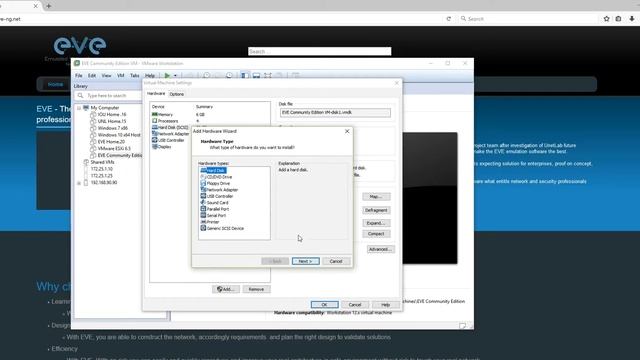Select Serial Port hardware type
The image size is (640, 360).
[213, 216]
